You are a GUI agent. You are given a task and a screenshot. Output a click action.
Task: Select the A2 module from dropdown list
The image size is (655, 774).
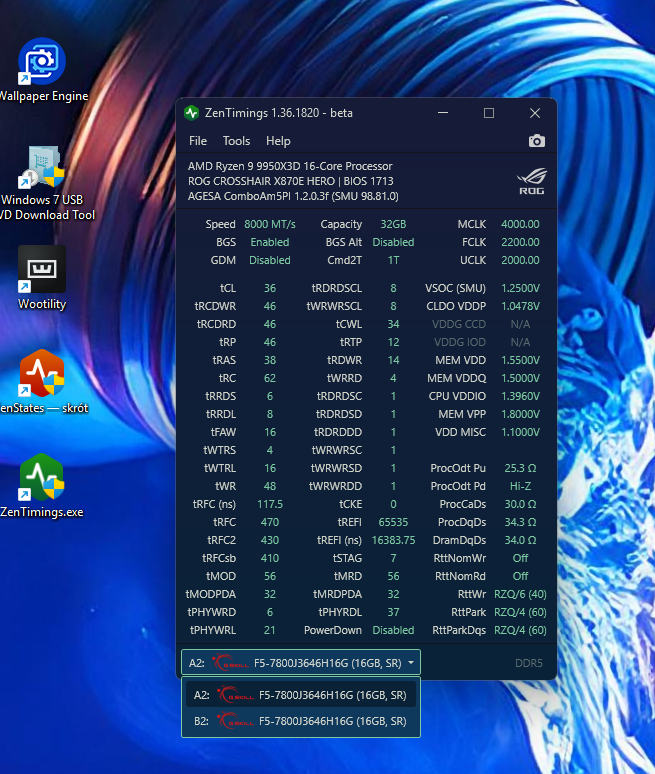(300, 695)
